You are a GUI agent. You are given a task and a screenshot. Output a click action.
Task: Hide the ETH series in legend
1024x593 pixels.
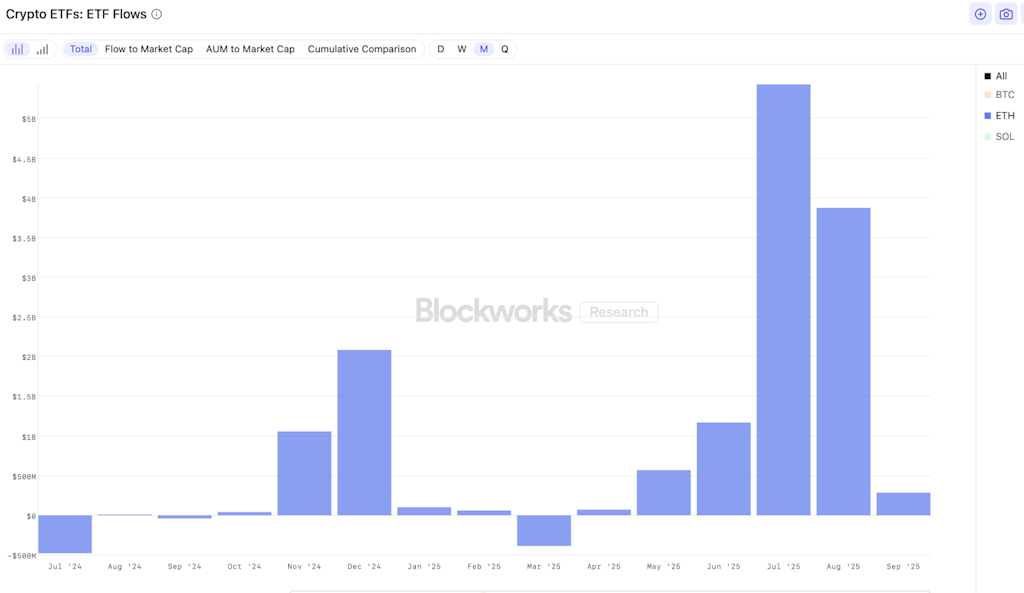coord(1004,116)
